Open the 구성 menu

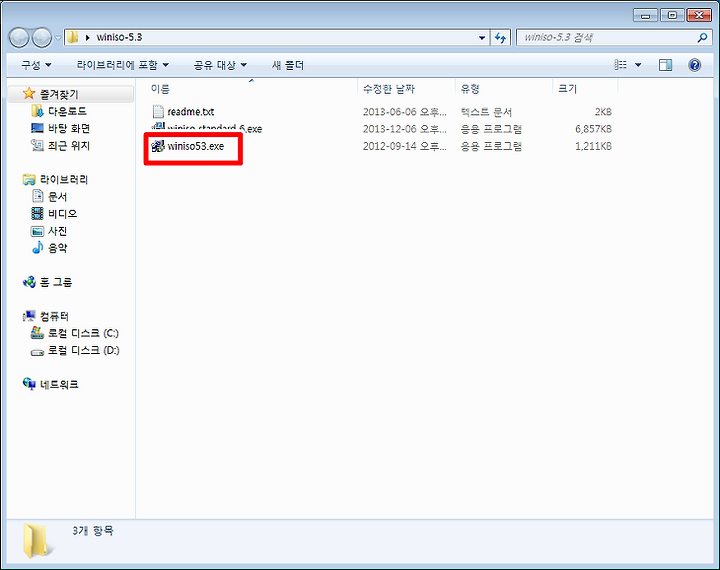click(36, 65)
